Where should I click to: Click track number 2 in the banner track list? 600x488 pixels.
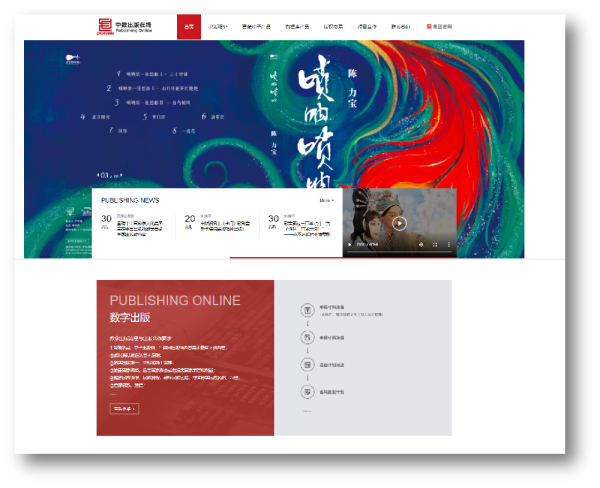point(152,88)
